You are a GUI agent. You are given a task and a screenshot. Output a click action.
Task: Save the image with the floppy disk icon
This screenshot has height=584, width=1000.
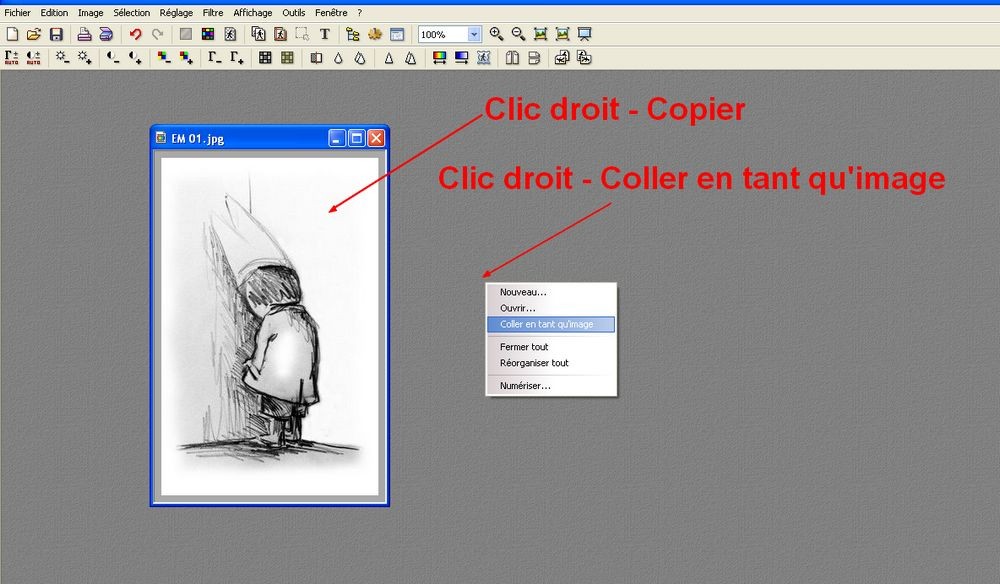coord(56,34)
